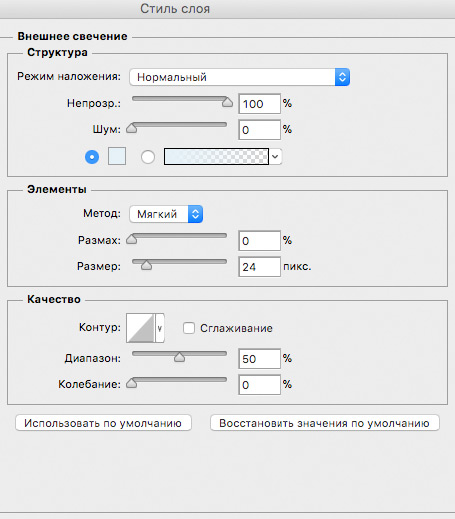Open the Метод dropdown set to Мягкий

click(x=166, y=214)
